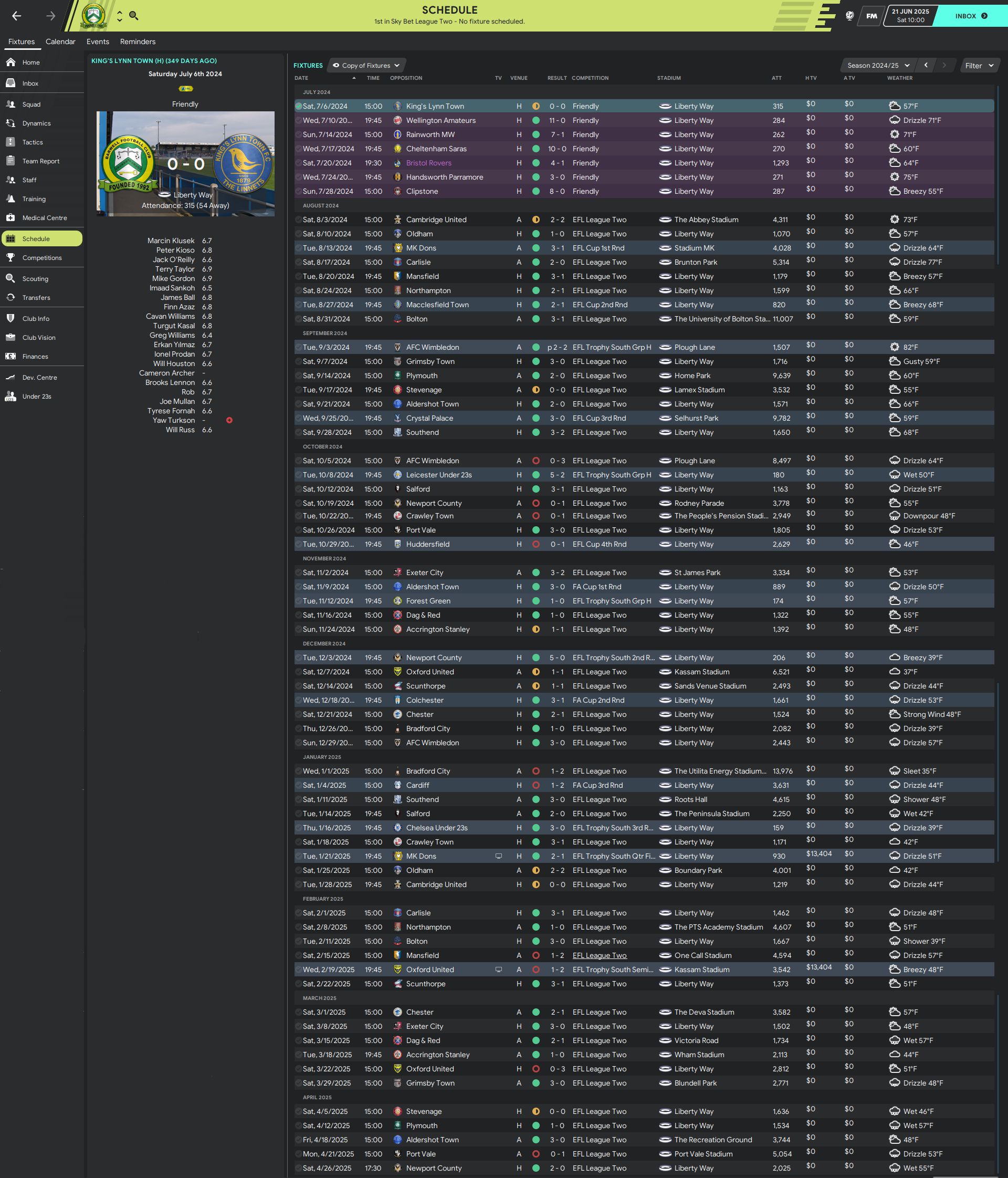Go to previous season with left chevron
Viewport: 1008px width, 1178px height.
click(926, 65)
